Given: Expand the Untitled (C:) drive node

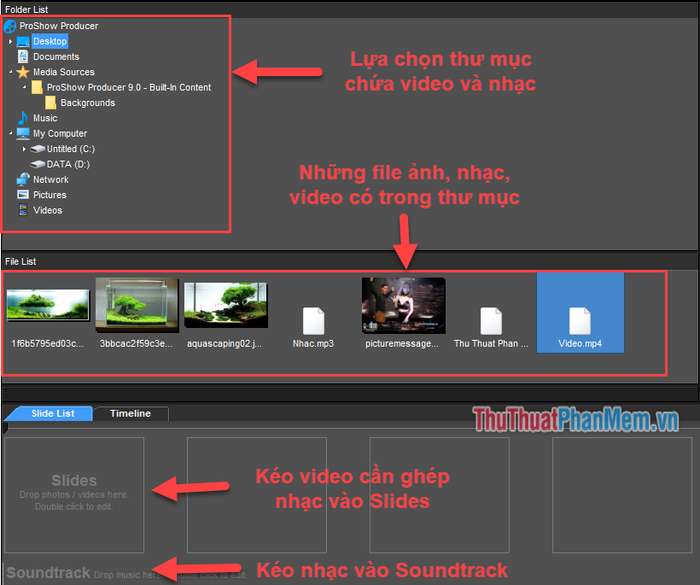Looking at the screenshot, I should [x=24, y=149].
